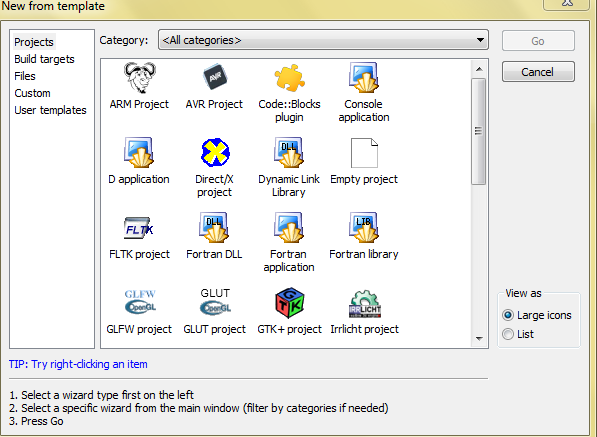The image size is (597, 437).
Task: Pick the Dynamic Link Library icon
Action: (x=289, y=153)
